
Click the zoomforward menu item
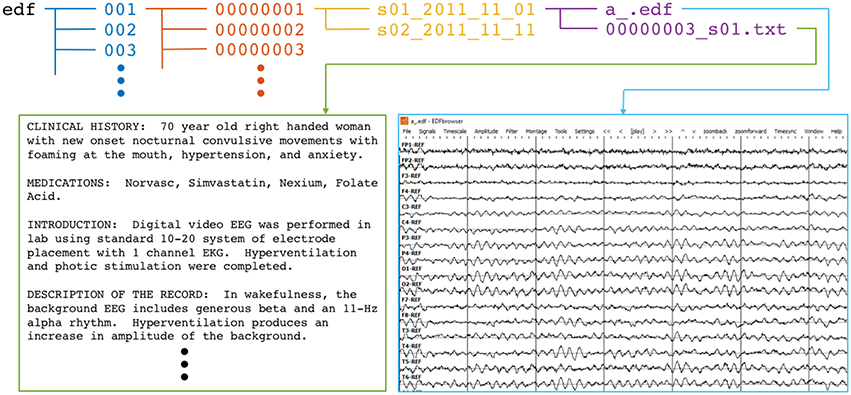point(751,132)
